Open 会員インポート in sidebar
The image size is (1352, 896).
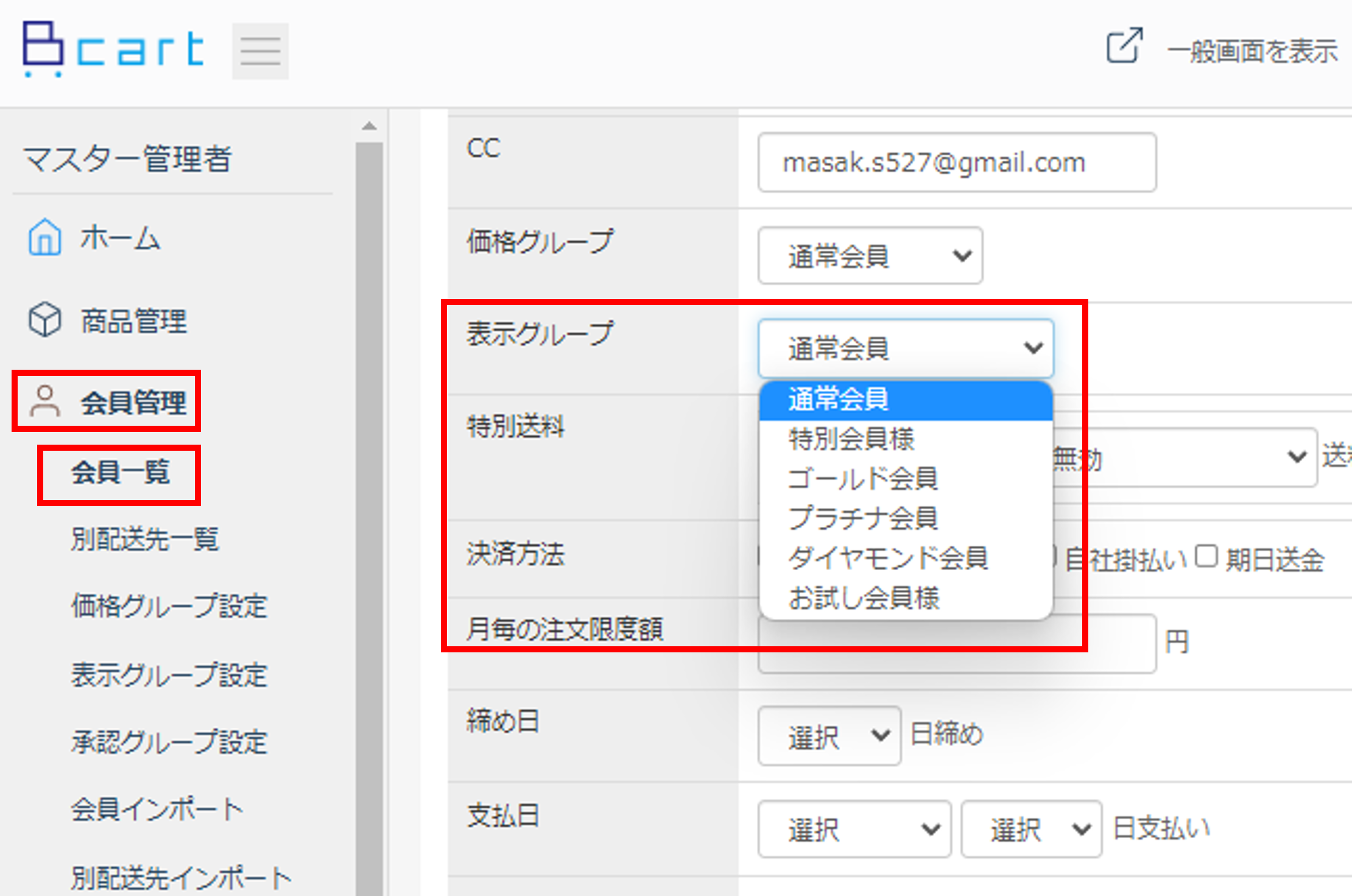tap(157, 809)
